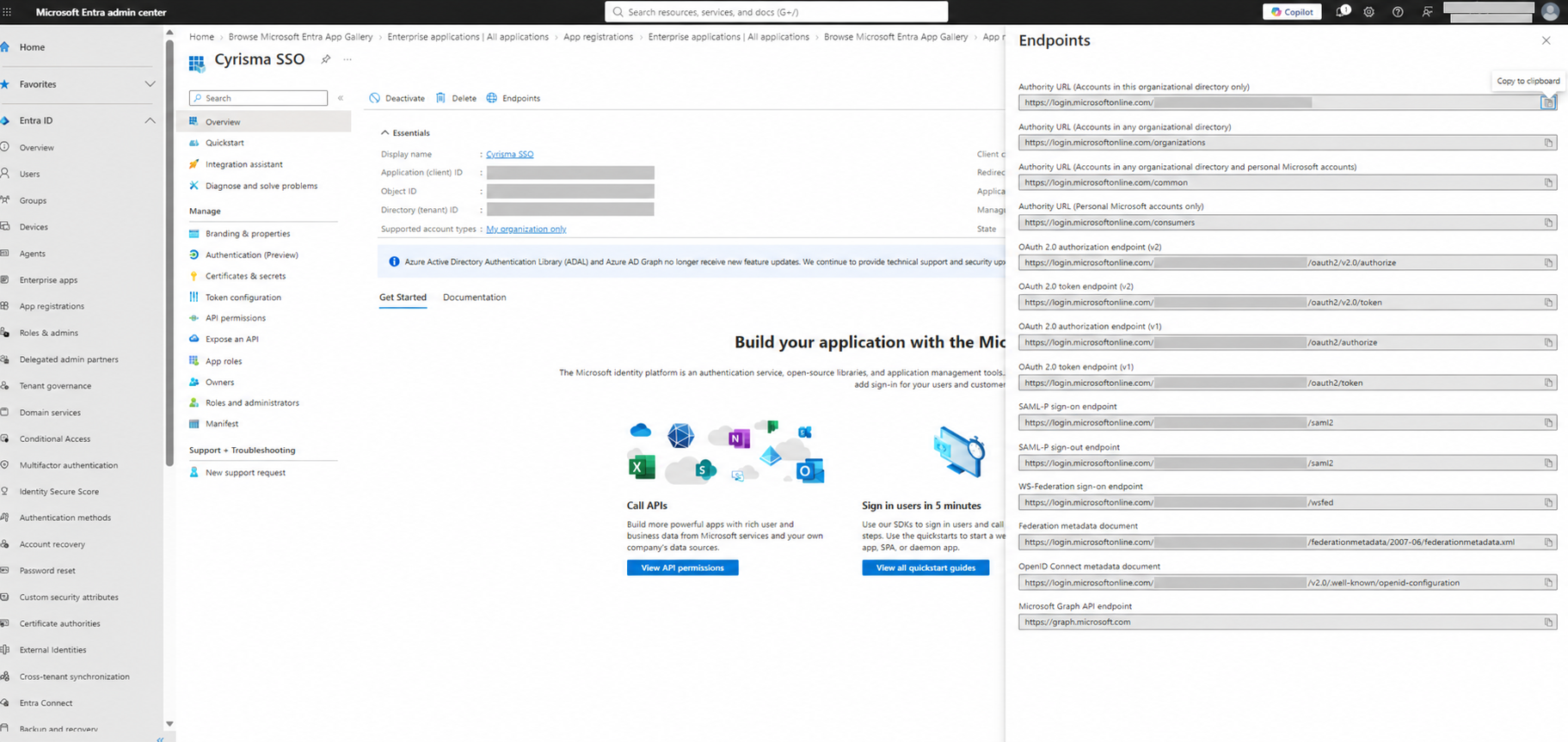Open the portal waffle menu icon
Viewport: 1568px width, 742px height.
pyautogui.click(x=7, y=12)
